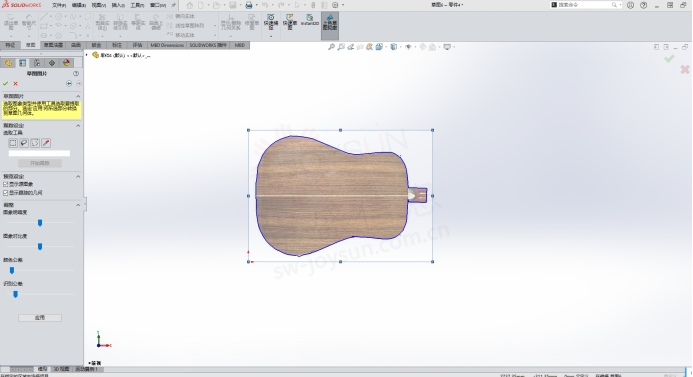Confirm sketch with green check in viewport corner
Viewport: 693px width, 377px height.
[669, 59]
